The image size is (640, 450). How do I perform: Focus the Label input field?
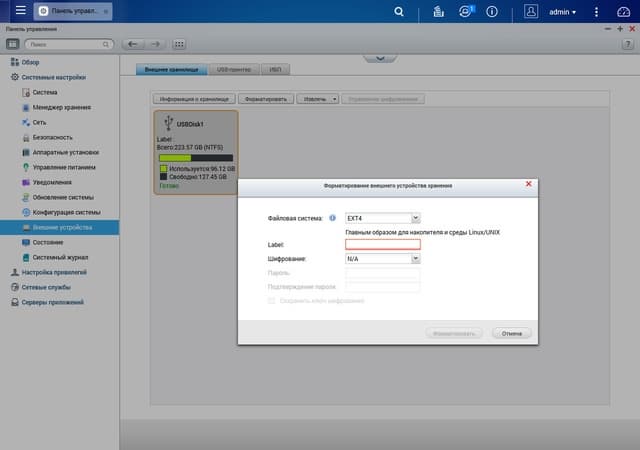click(383, 244)
